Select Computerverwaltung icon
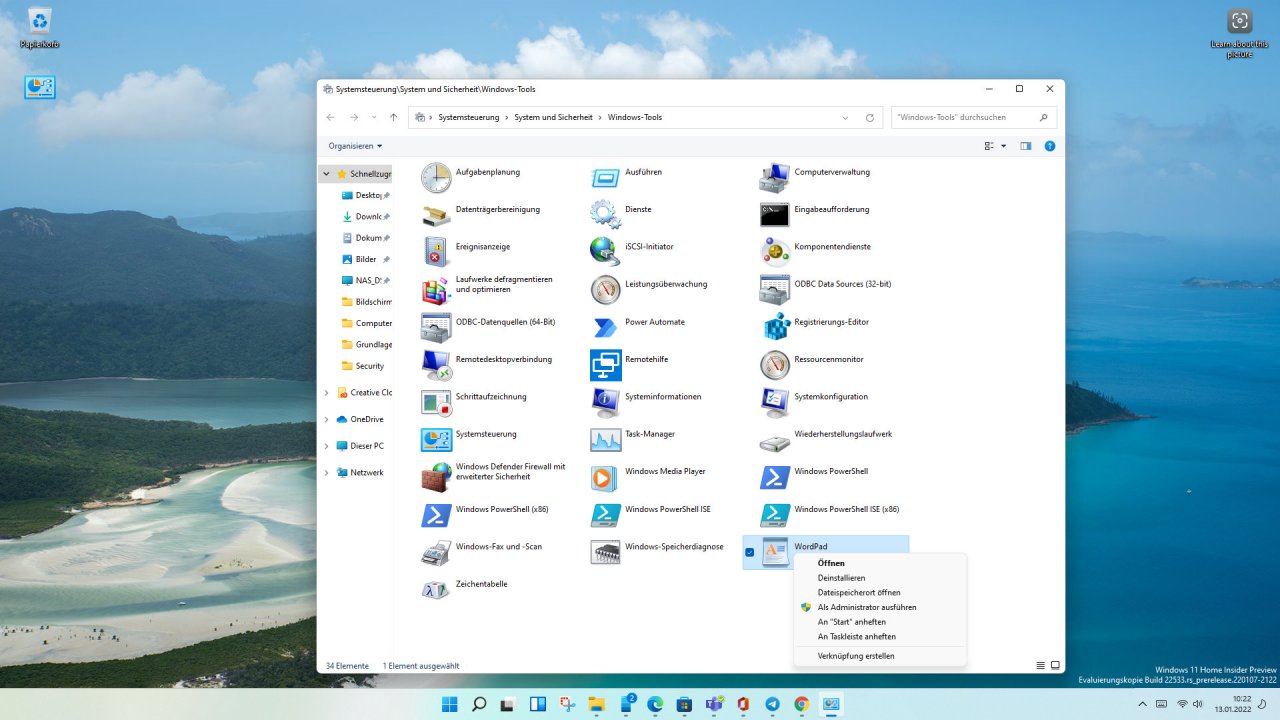 (x=775, y=178)
